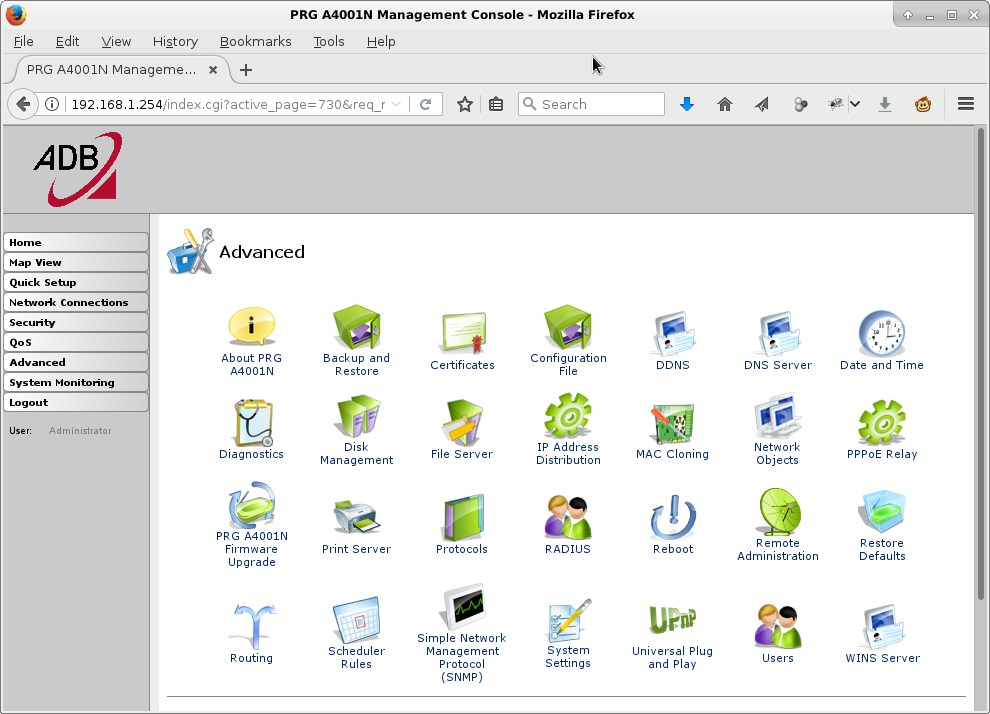Image resolution: width=990 pixels, height=714 pixels.
Task: Open the View menu
Action: [x=116, y=42]
